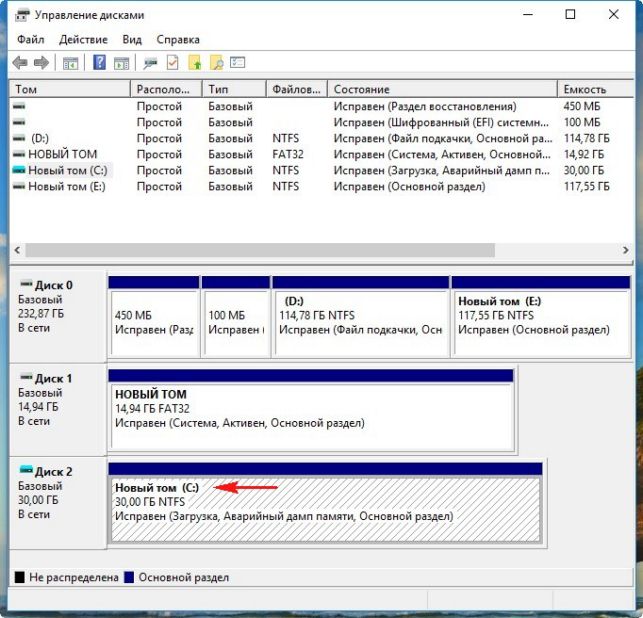Click the Back arrow toolbar icon
643x618 pixels.
click(20, 63)
